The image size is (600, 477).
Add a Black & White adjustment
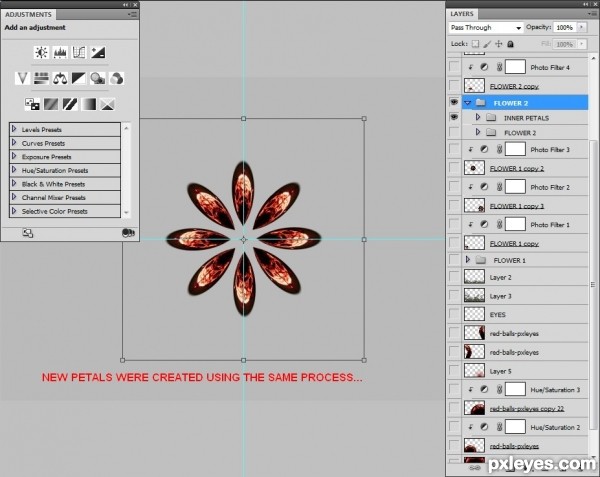(79, 78)
